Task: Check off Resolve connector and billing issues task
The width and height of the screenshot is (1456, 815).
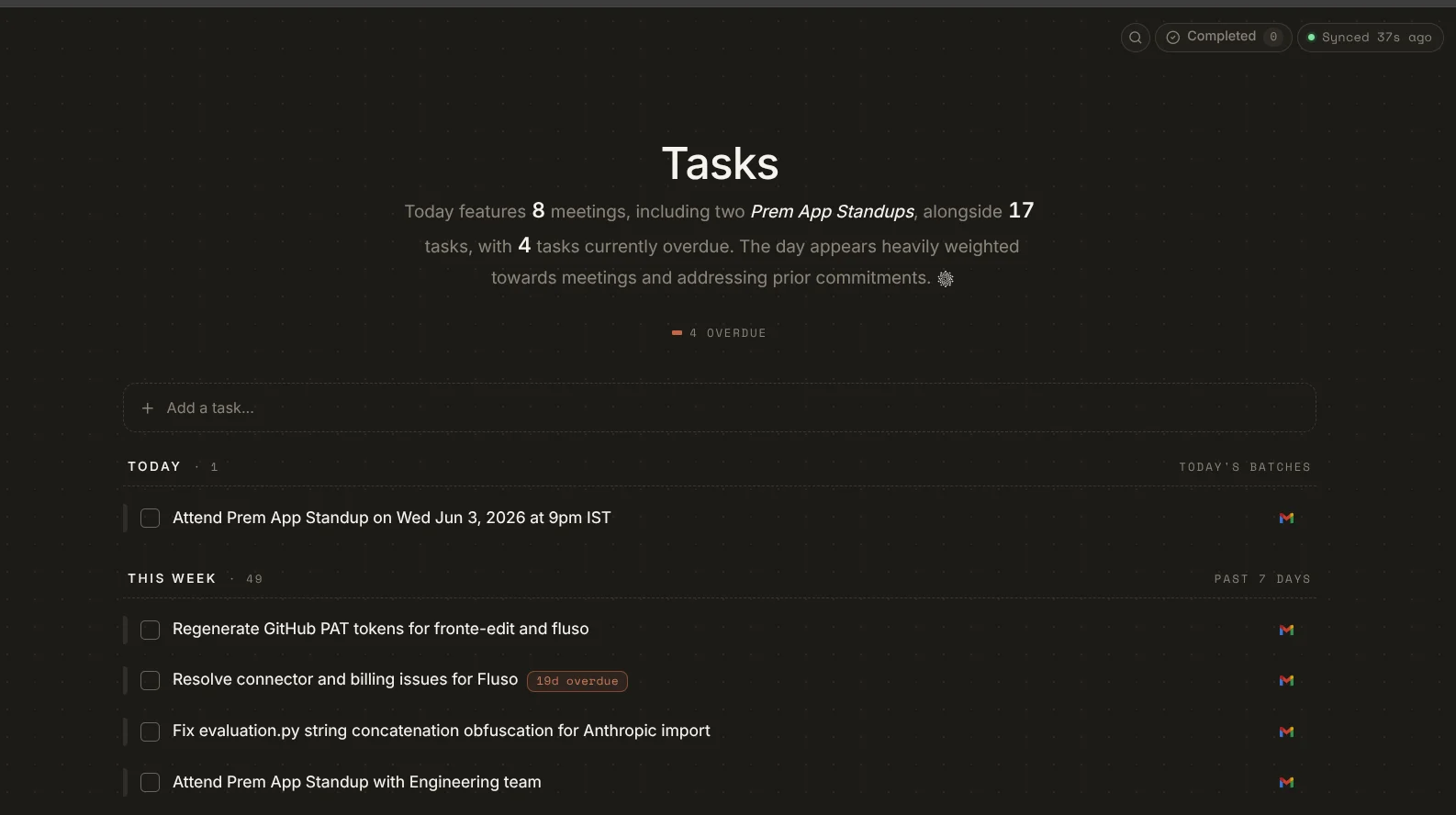Action: click(x=150, y=680)
